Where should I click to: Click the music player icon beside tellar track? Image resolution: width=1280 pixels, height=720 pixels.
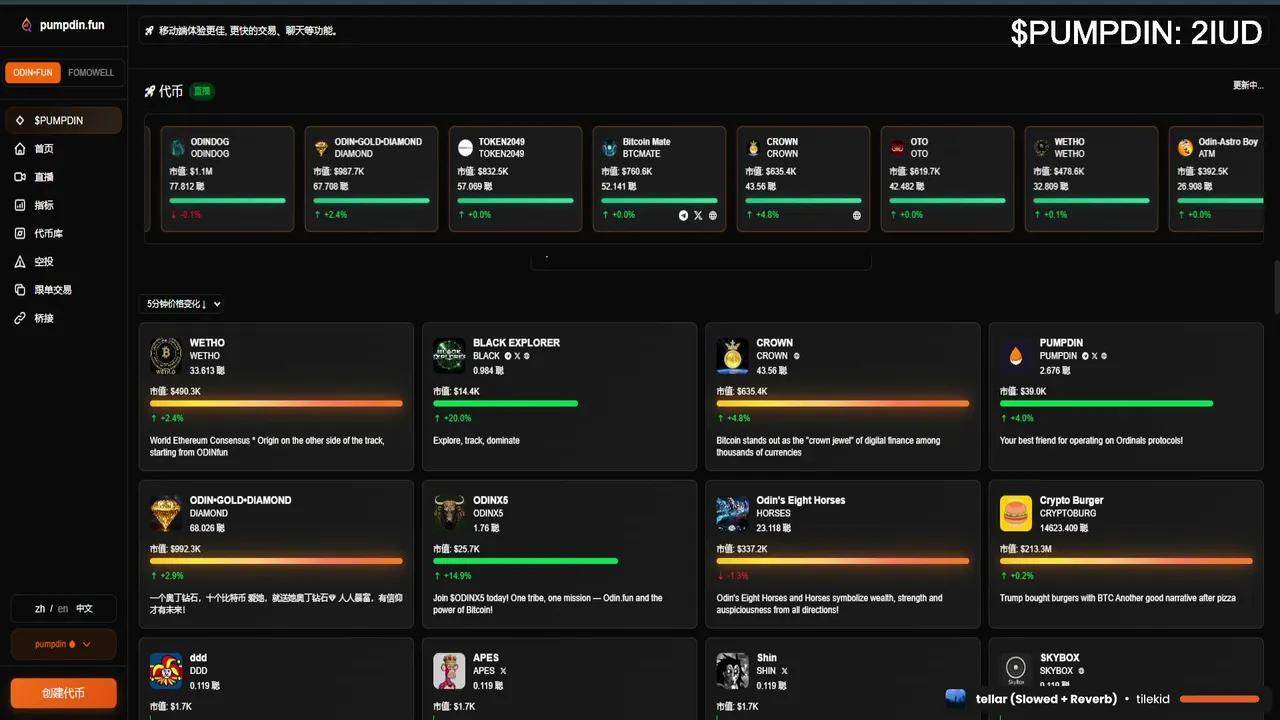click(x=956, y=698)
